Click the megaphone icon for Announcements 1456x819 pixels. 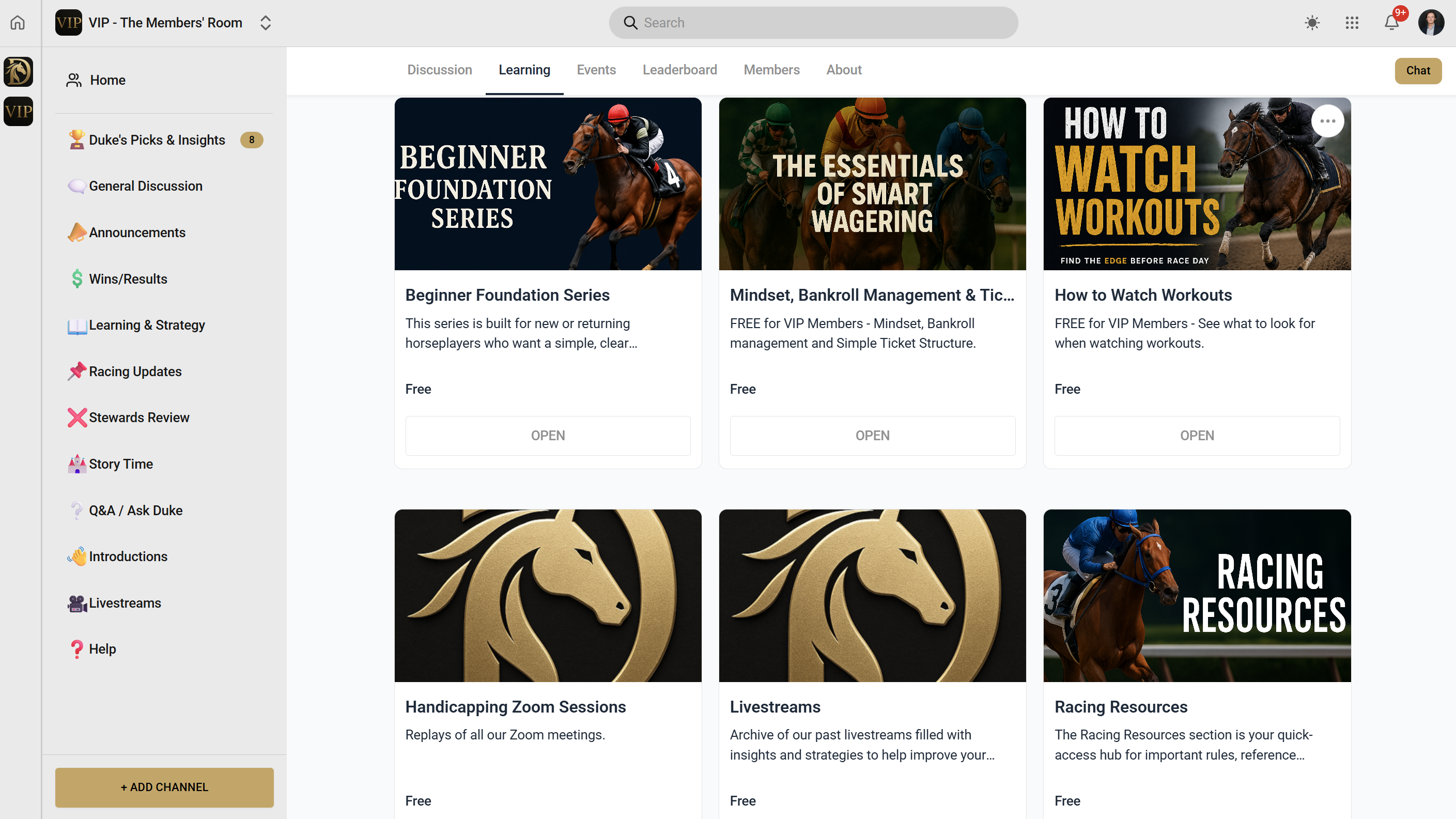(76, 233)
